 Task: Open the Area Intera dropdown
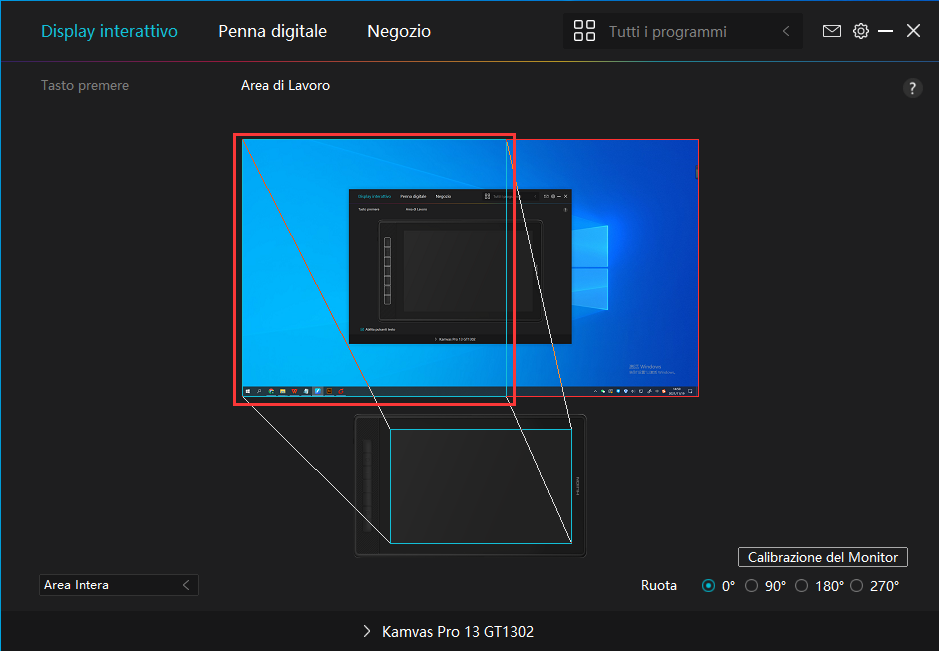coord(118,585)
